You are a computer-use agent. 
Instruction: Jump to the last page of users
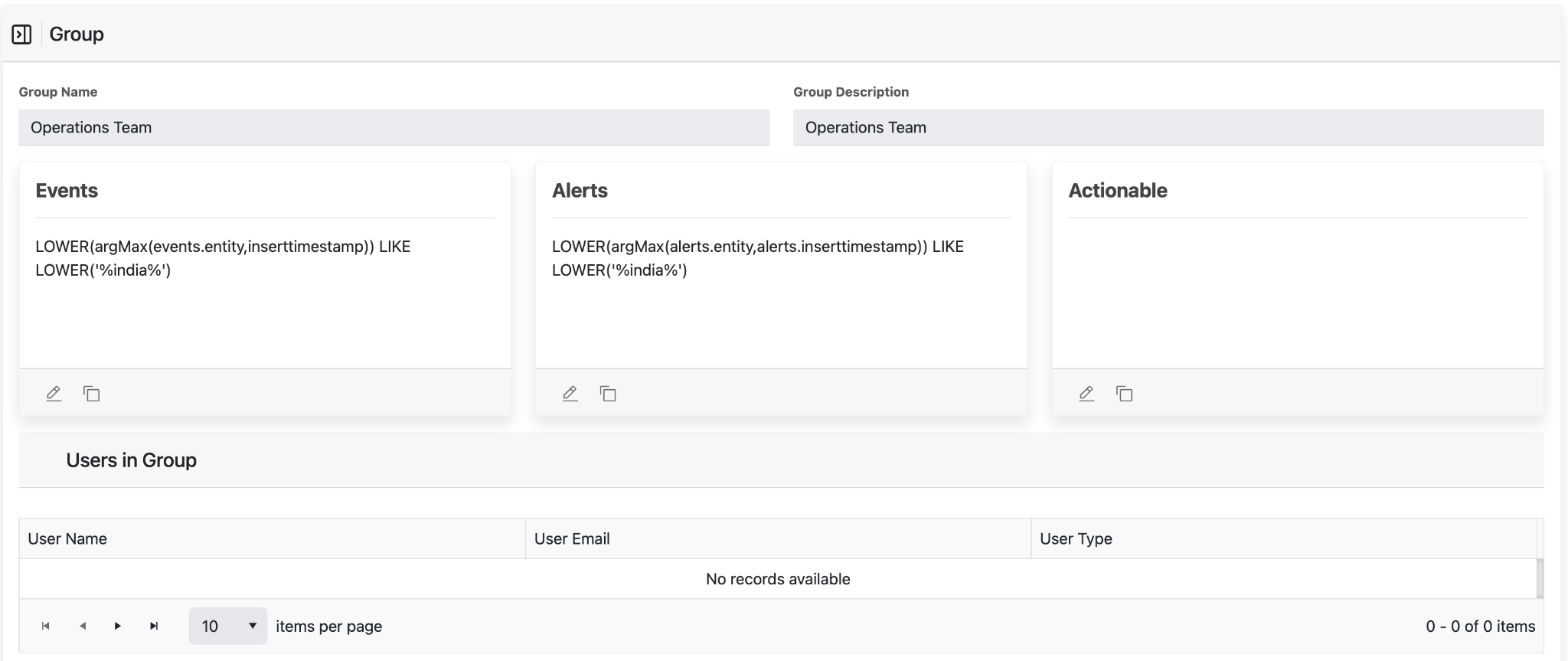click(x=154, y=627)
